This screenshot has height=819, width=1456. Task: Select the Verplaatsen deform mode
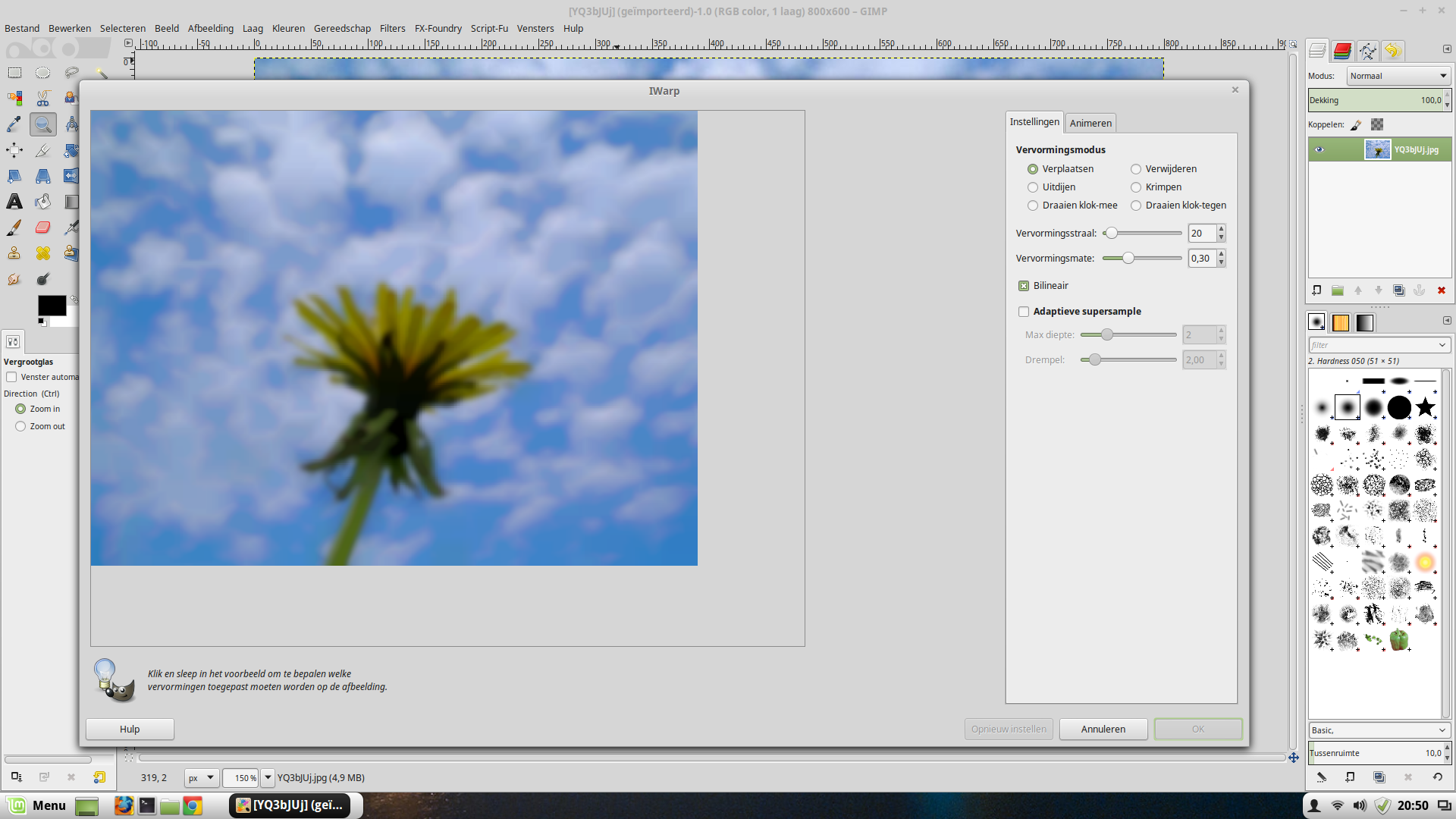pyautogui.click(x=1061, y=169)
